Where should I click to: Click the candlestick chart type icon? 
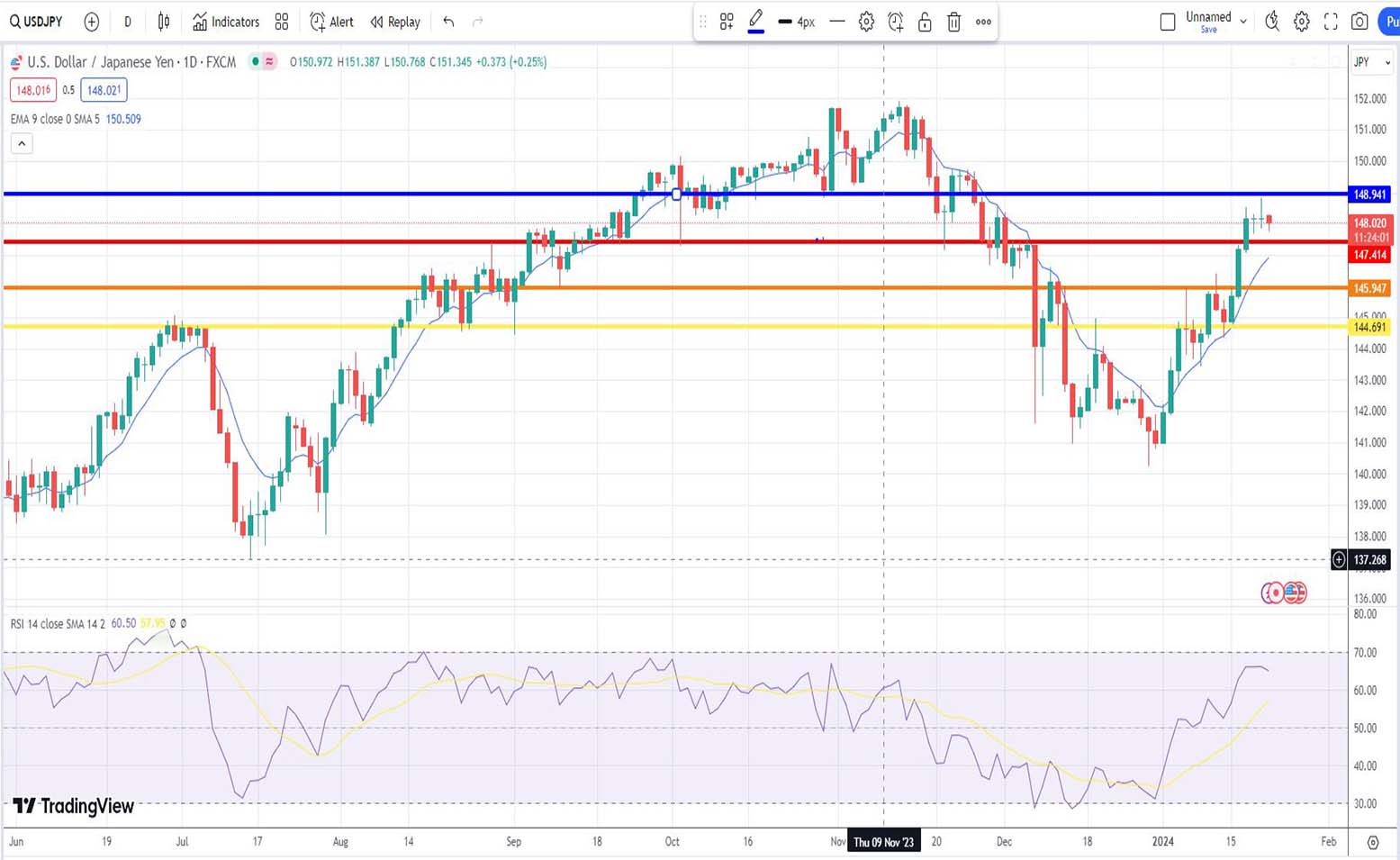coord(164,22)
